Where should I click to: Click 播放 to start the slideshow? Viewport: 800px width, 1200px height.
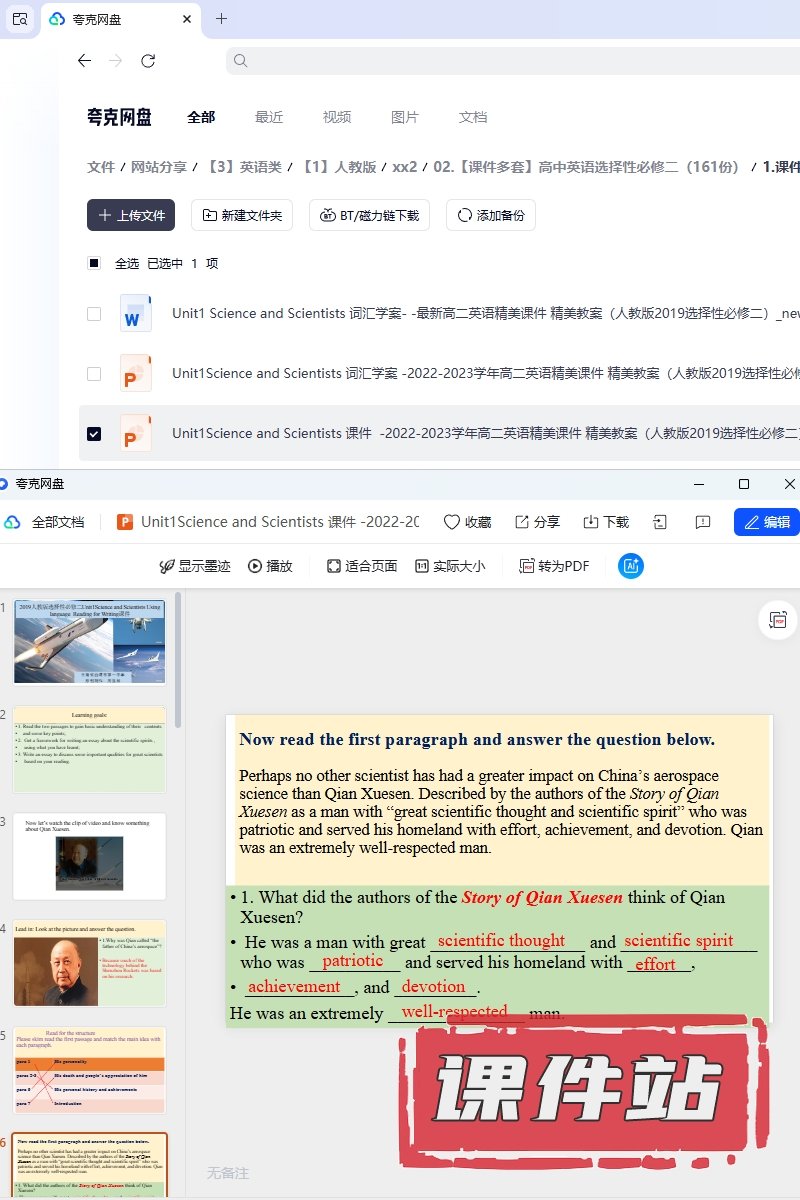pos(270,566)
